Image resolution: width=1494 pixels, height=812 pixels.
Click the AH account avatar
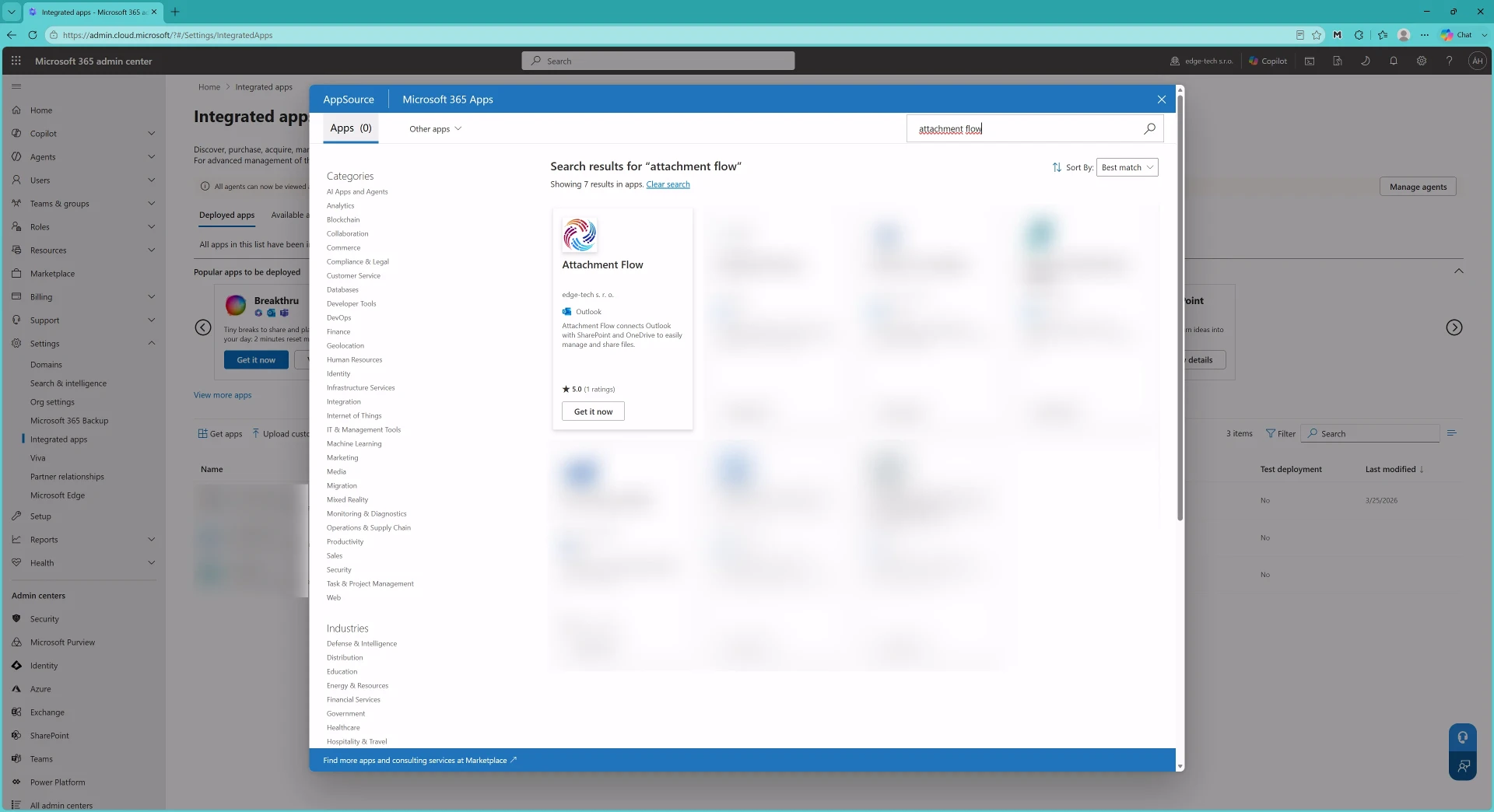click(x=1477, y=61)
